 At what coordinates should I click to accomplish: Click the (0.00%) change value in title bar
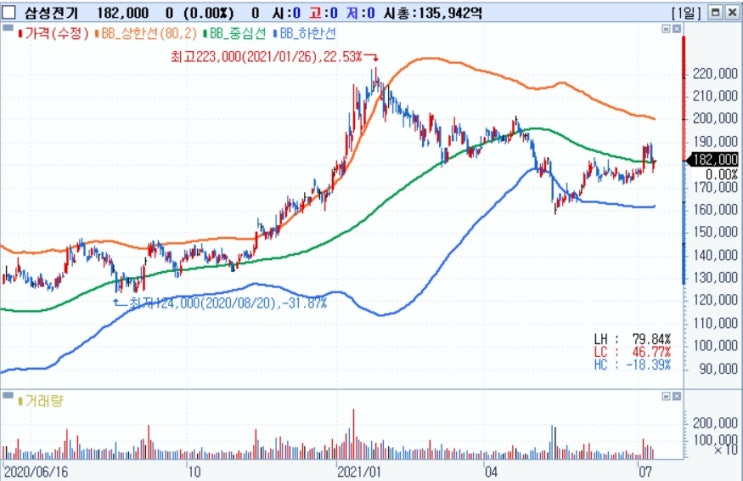(x=208, y=13)
